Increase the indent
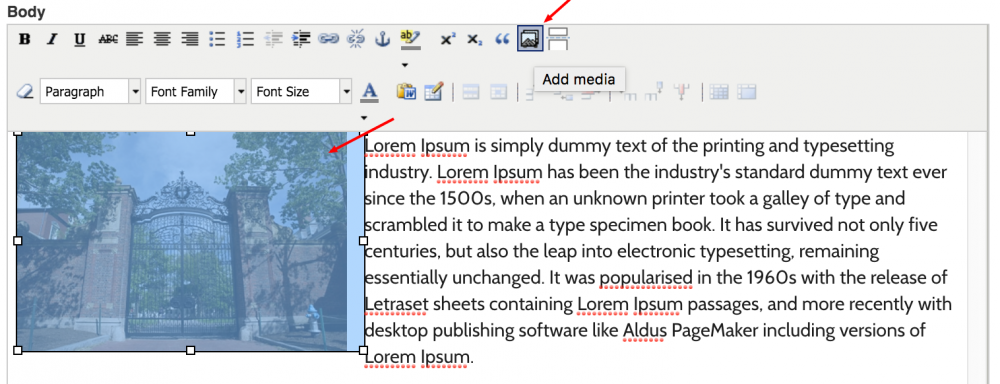Viewport: 1000px width, 384px height. pyautogui.click(x=300, y=40)
